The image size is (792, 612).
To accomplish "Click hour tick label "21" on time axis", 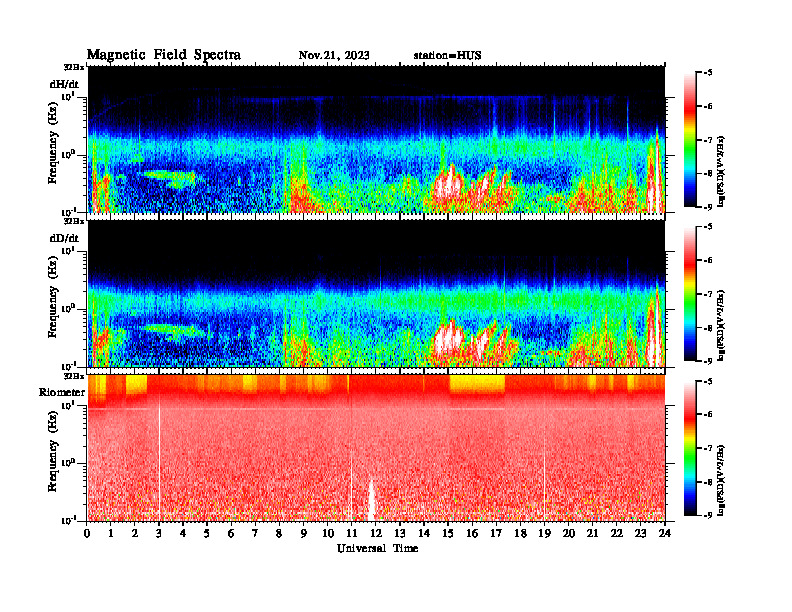I will [x=592, y=533].
